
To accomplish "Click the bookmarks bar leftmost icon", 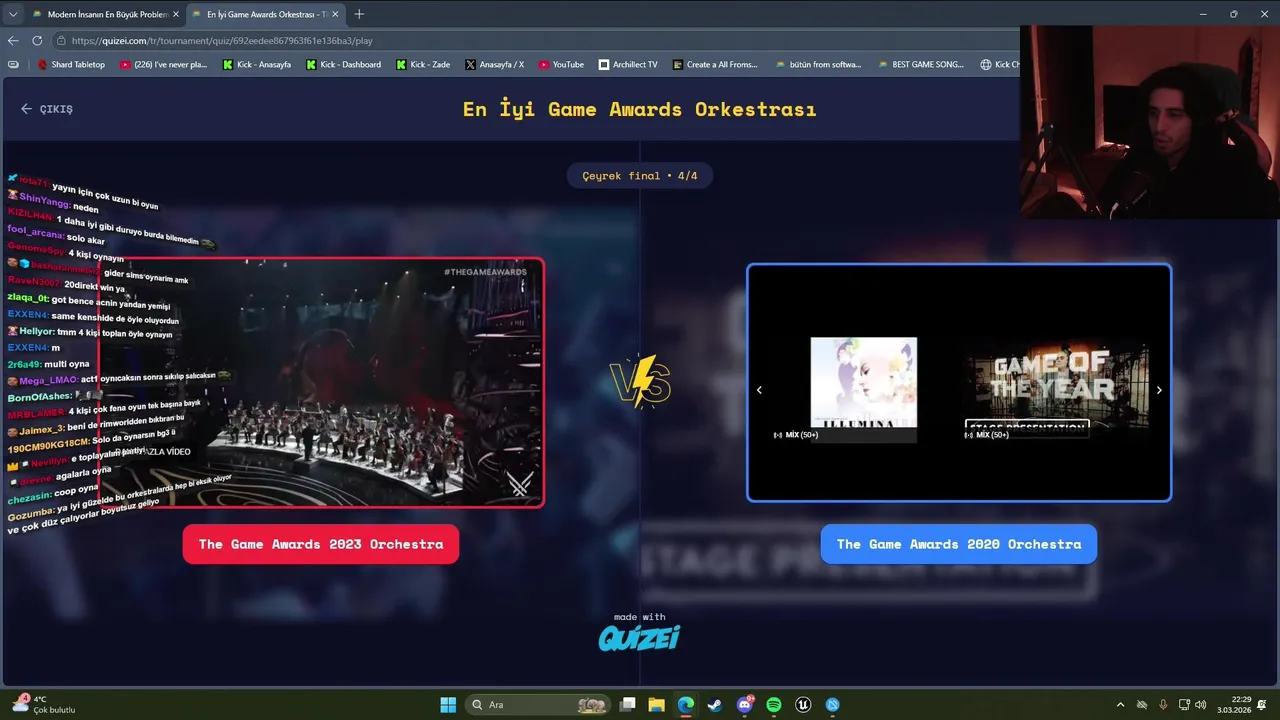I will (13, 64).
